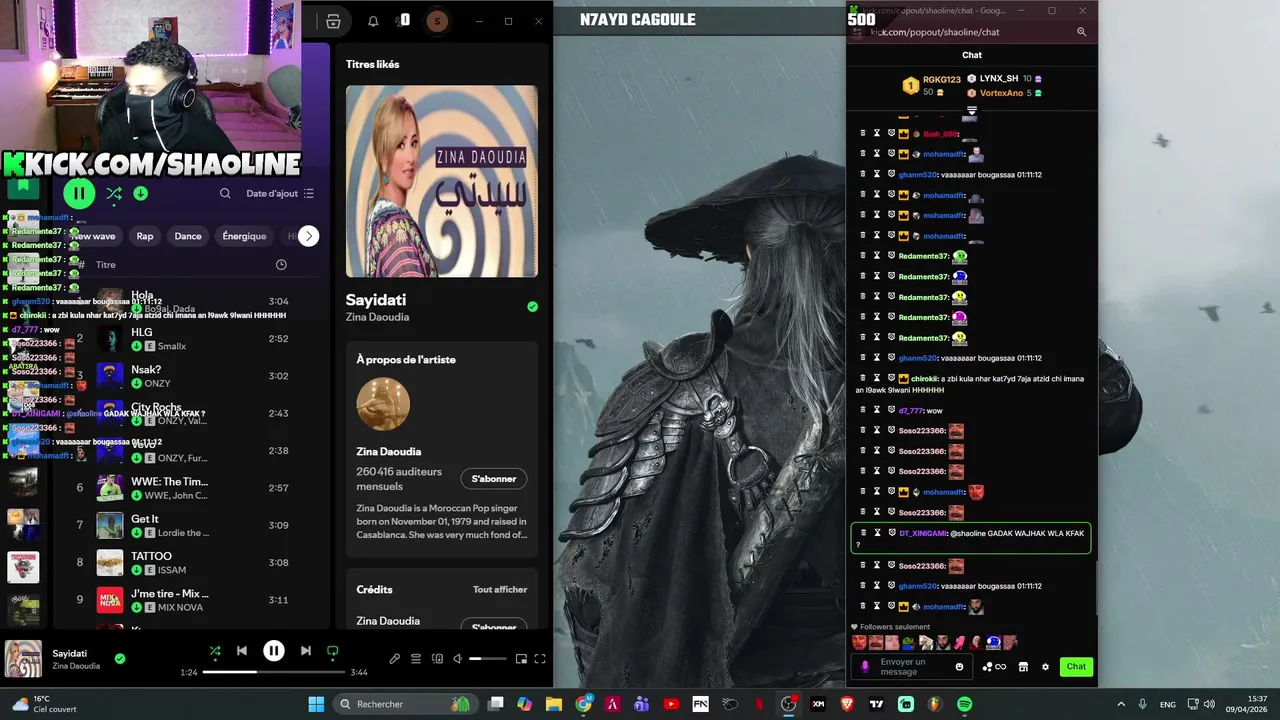
Task: Open Spotify notifications bell icon
Action: pyautogui.click(x=373, y=21)
